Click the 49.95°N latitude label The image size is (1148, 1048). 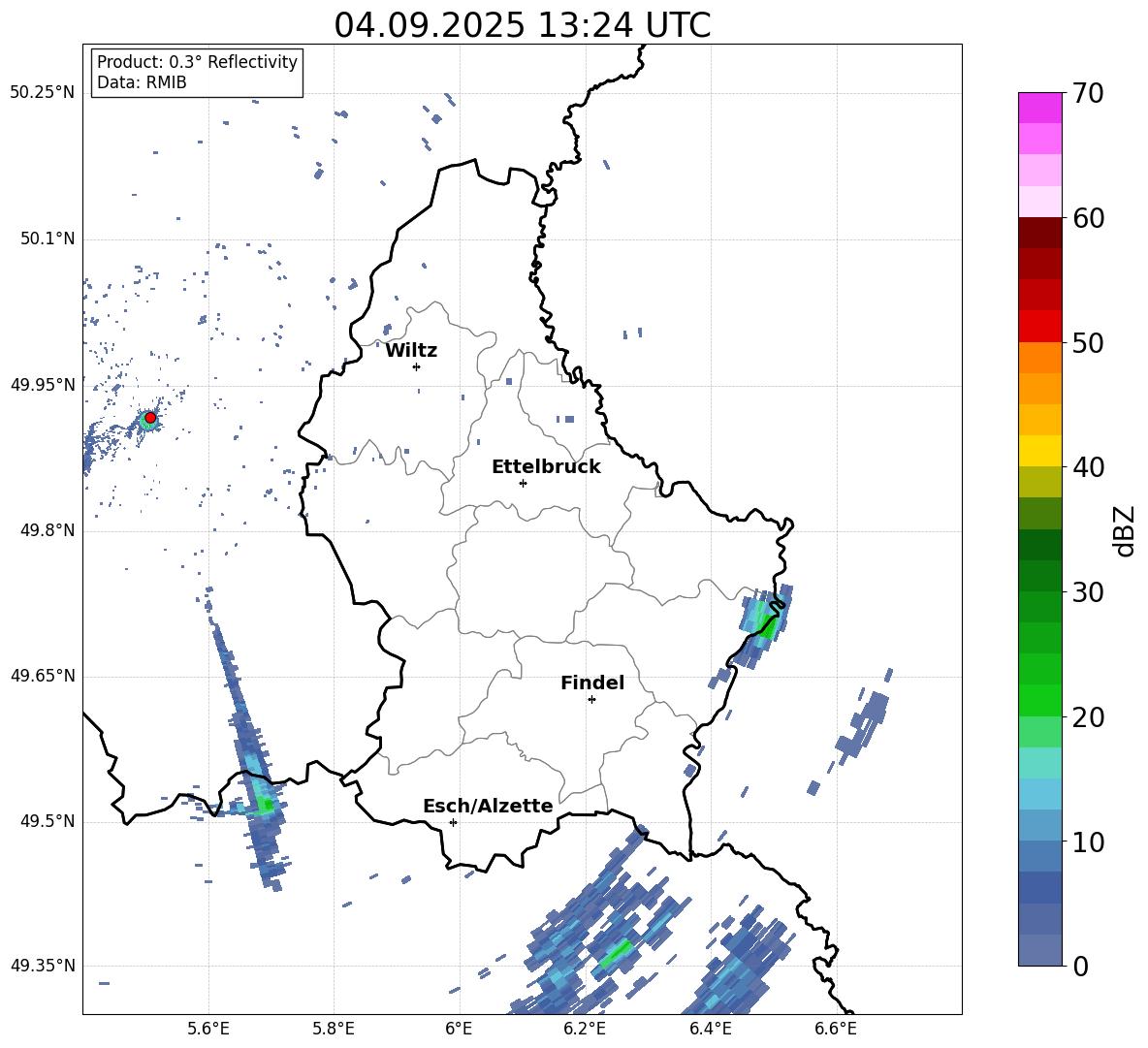tap(43, 385)
